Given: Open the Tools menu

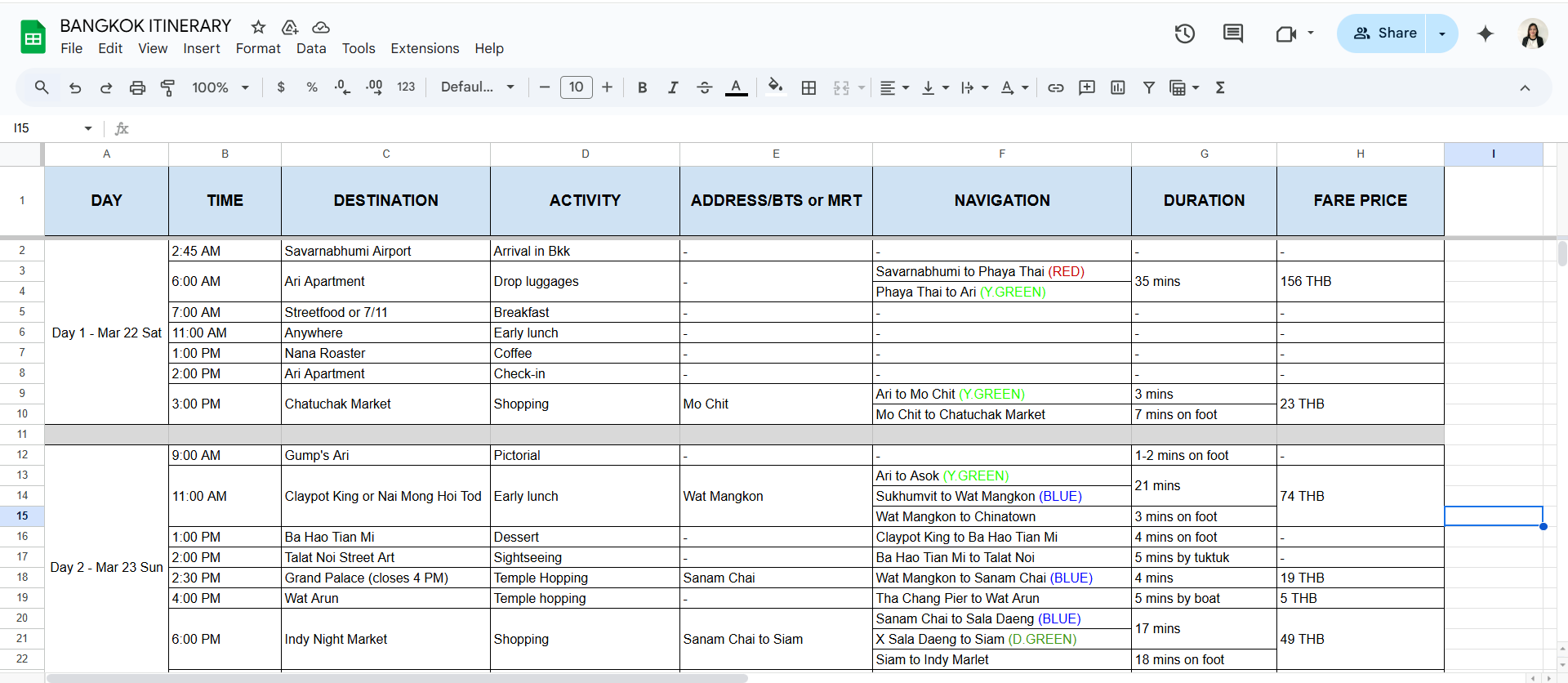Looking at the screenshot, I should (x=359, y=48).
